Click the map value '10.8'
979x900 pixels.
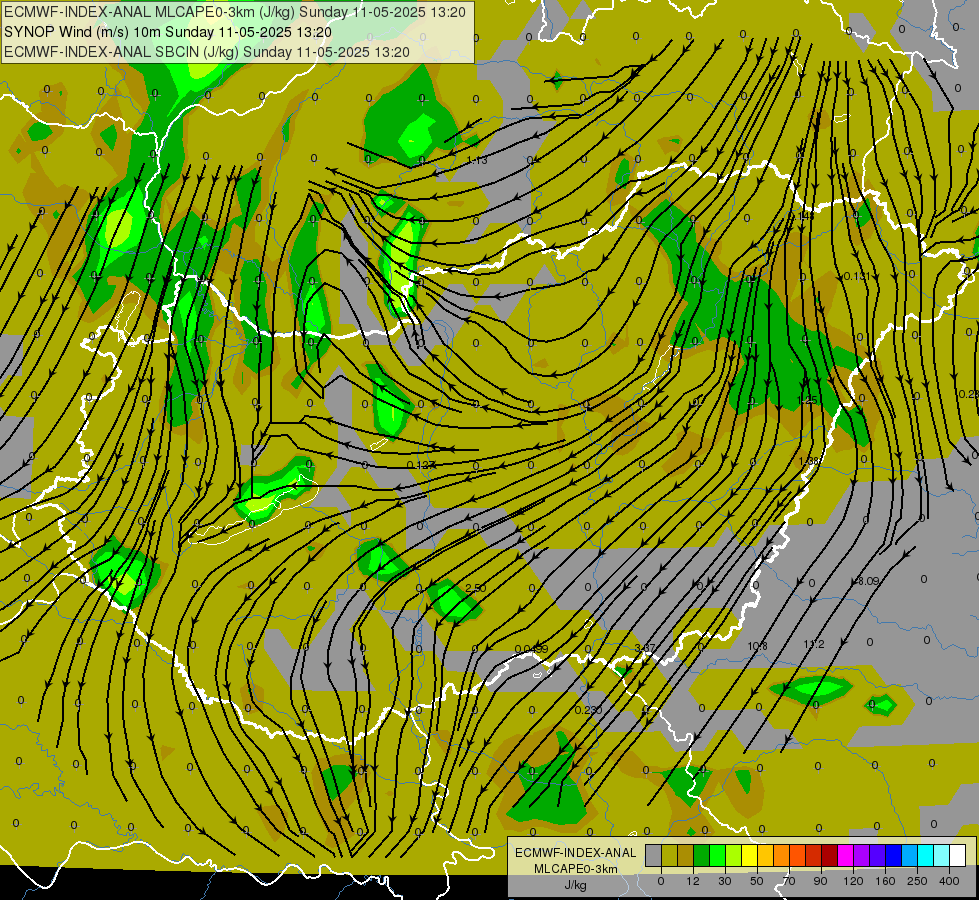(757, 646)
